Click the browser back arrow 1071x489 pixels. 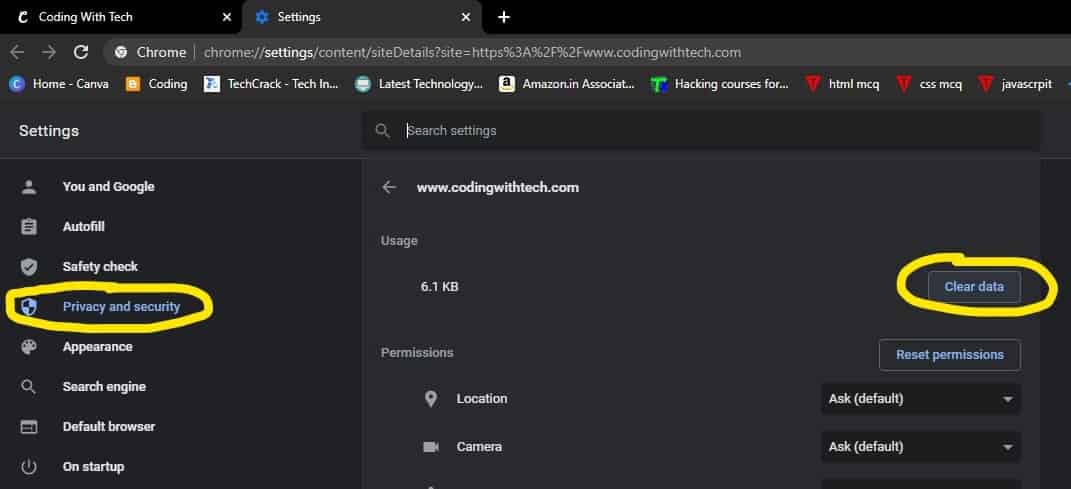point(17,52)
